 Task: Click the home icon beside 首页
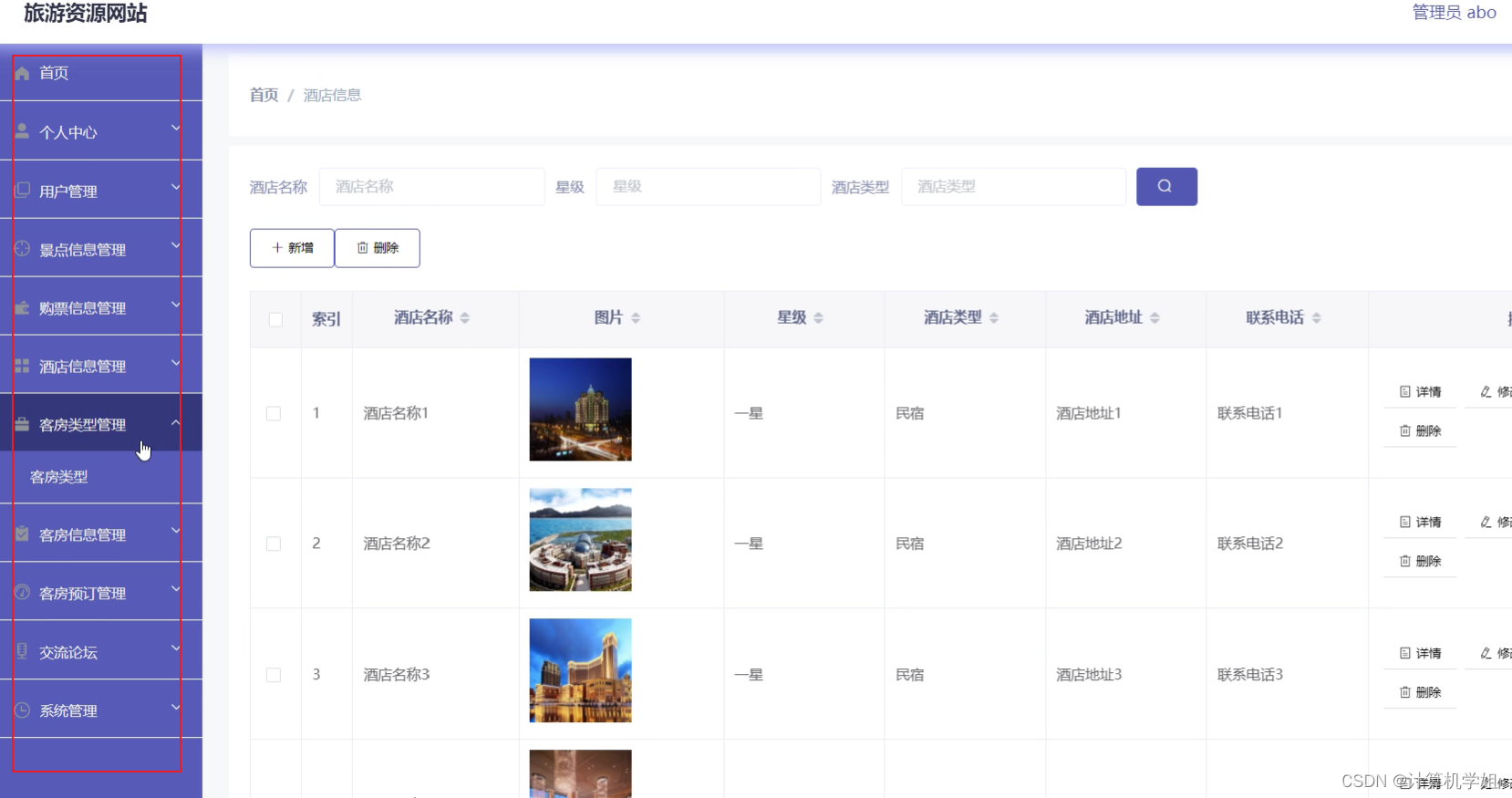22,73
